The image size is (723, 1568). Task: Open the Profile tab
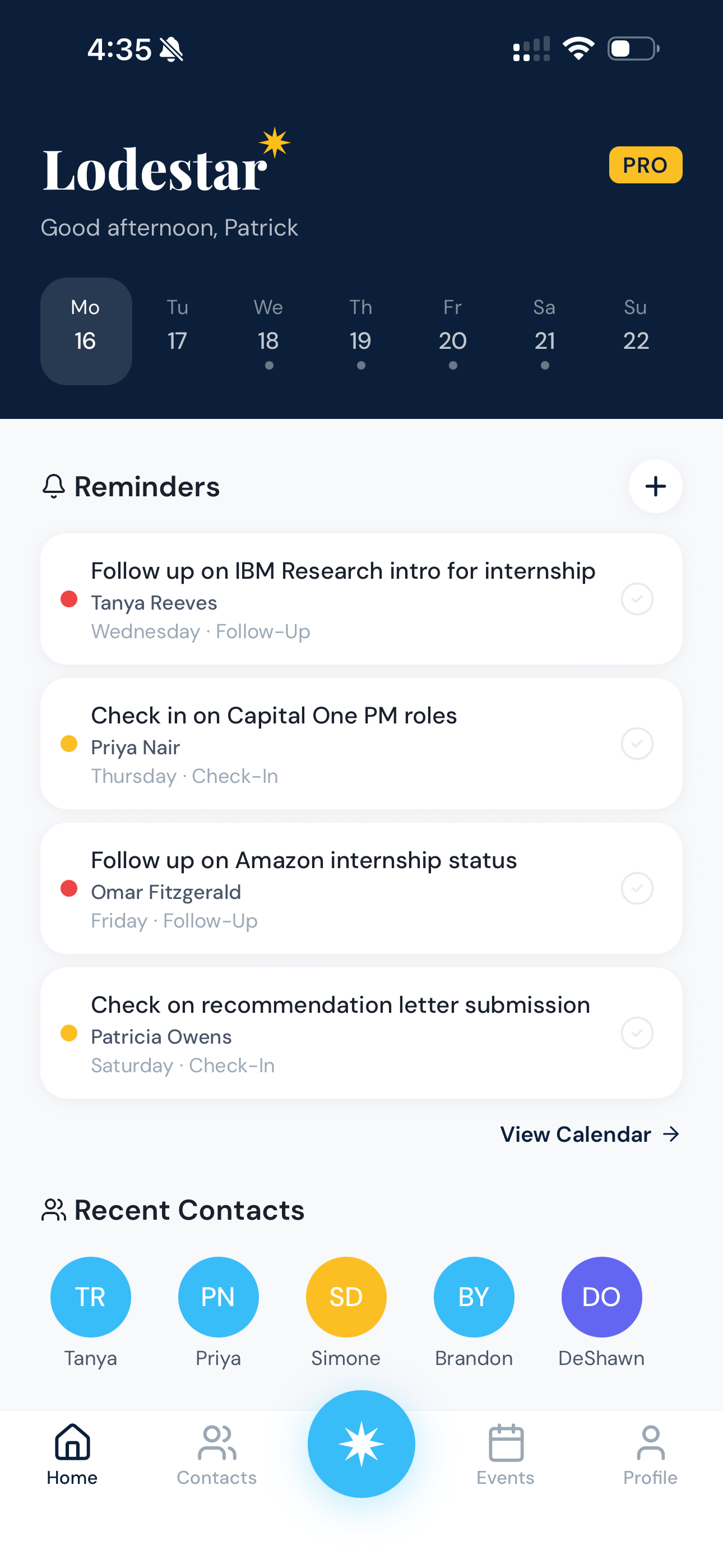(x=650, y=1454)
